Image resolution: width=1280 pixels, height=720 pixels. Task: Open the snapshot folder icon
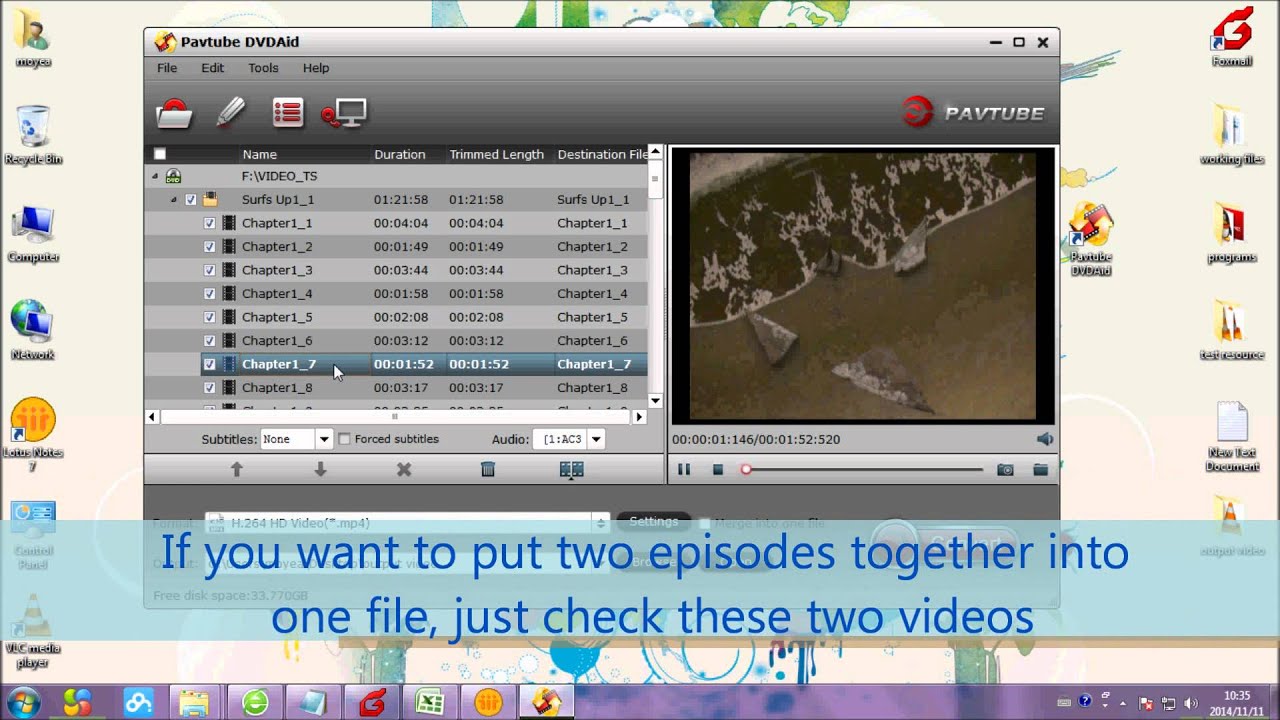click(x=1040, y=469)
